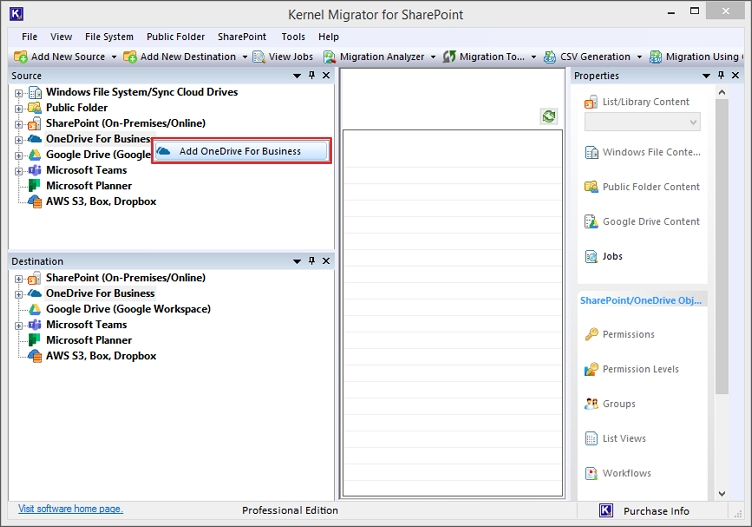Click the SharePoint icon in the Source tree
Viewport: 752px width, 527px height.
pos(35,123)
